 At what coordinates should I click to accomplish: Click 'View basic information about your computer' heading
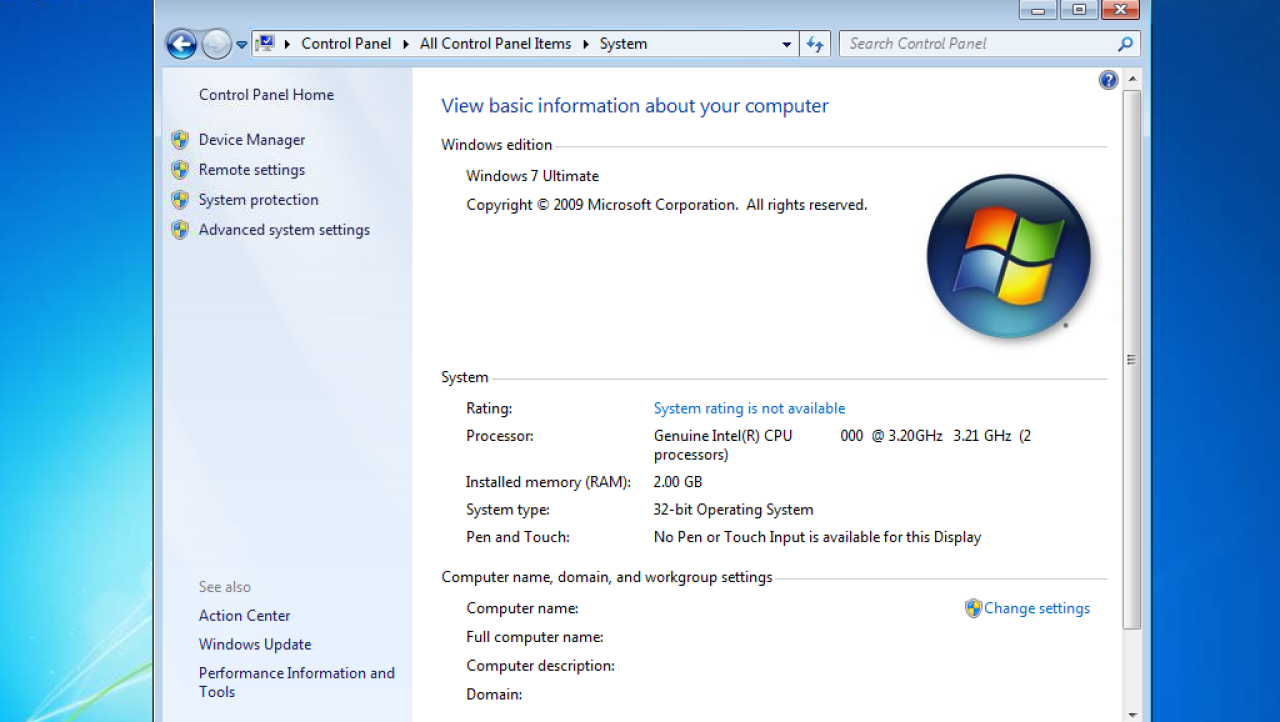635,106
